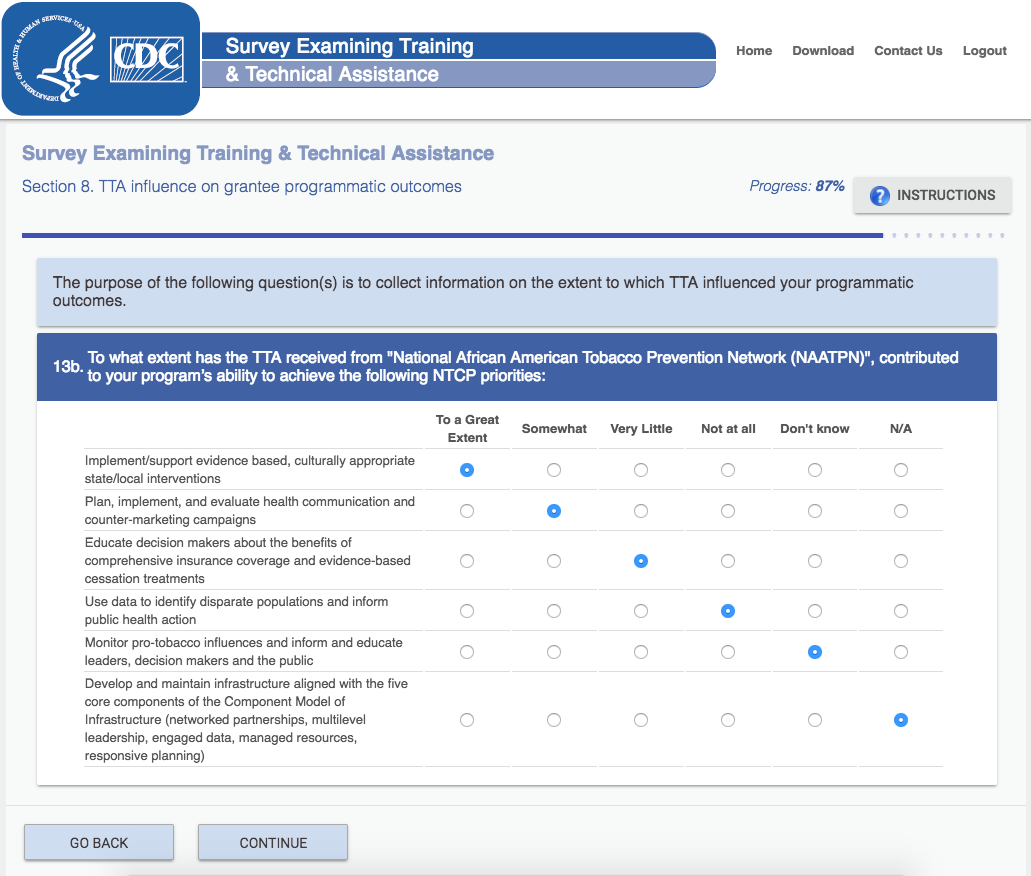Screen dimensions: 1031x876
Task: Open the INSTRUCTIONS button
Action: coord(932,196)
